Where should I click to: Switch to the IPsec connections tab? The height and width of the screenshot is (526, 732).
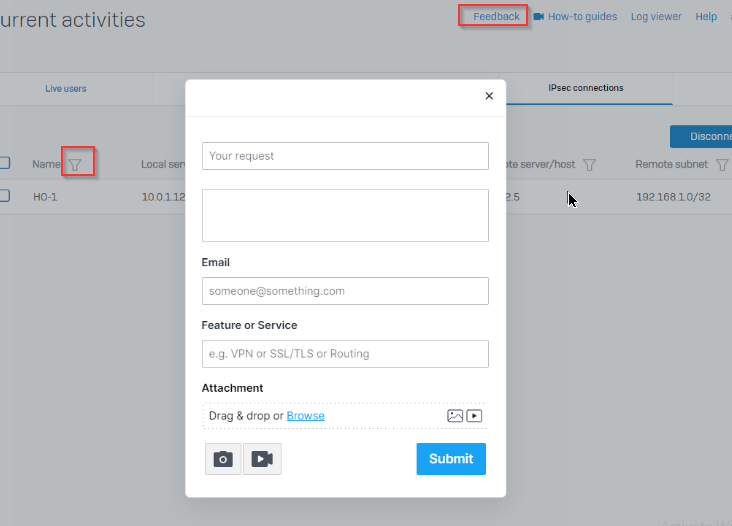pyautogui.click(x=585, y=88)
